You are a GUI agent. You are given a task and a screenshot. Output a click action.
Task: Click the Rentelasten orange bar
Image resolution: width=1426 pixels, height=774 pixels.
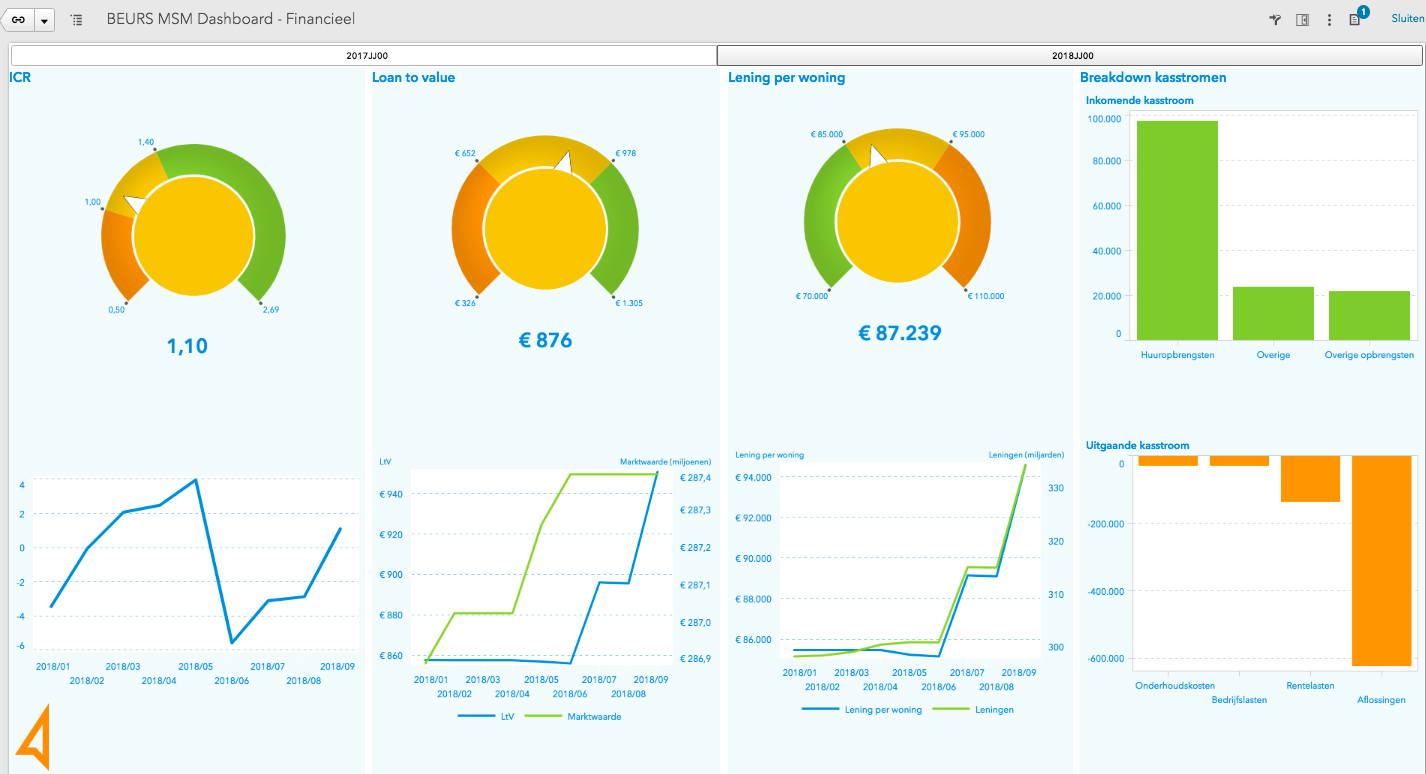point(1310,479)
